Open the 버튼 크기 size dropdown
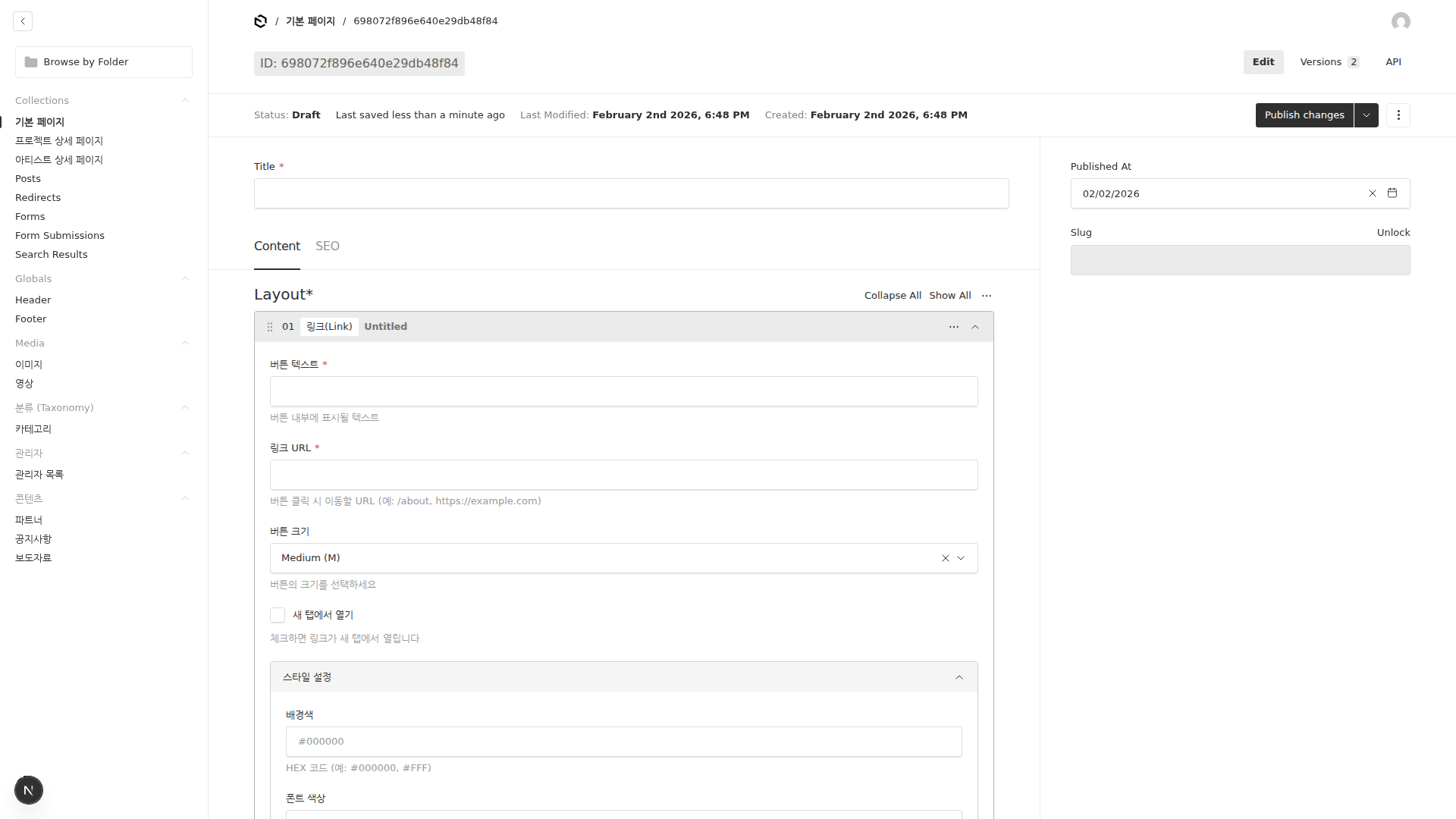This screenshot has height=819, width=1456. point(961,558)
